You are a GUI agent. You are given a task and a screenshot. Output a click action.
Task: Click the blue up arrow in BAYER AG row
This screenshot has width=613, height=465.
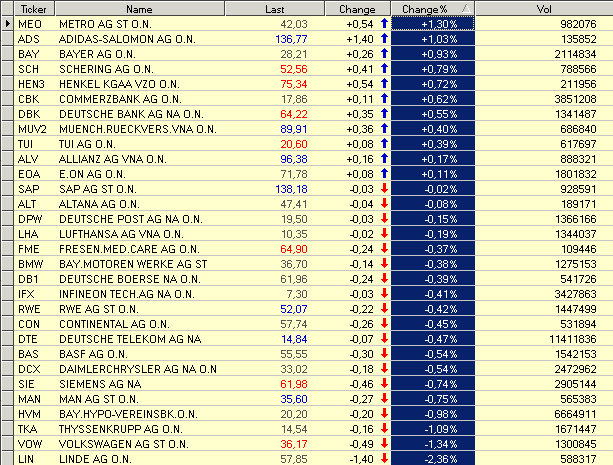pyautogui.click(x=384, y=53)
